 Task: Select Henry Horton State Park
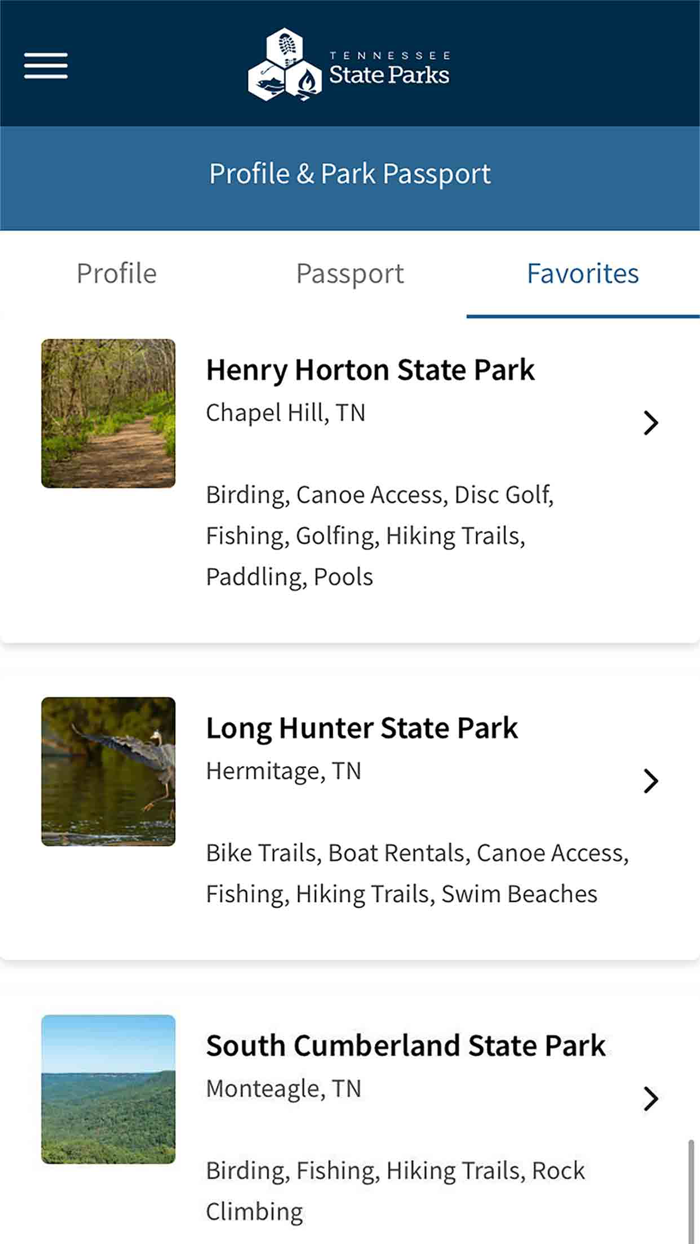[371, 370]
